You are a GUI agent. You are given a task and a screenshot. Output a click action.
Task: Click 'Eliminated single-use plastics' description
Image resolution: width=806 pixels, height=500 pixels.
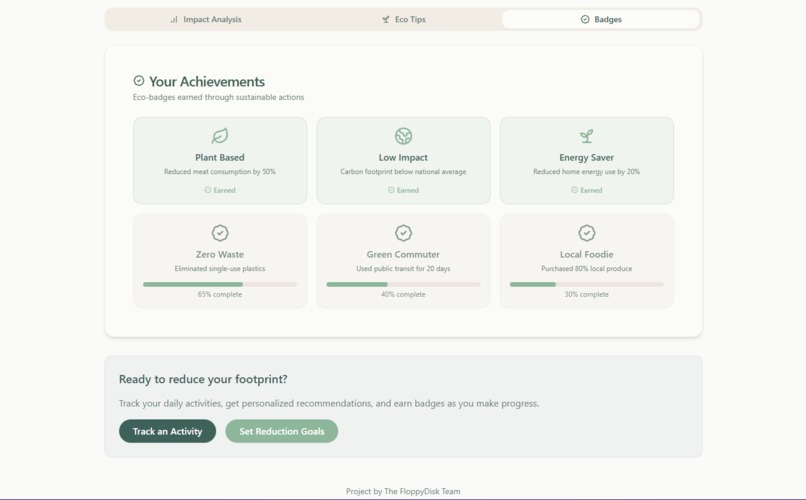(220, 268)
